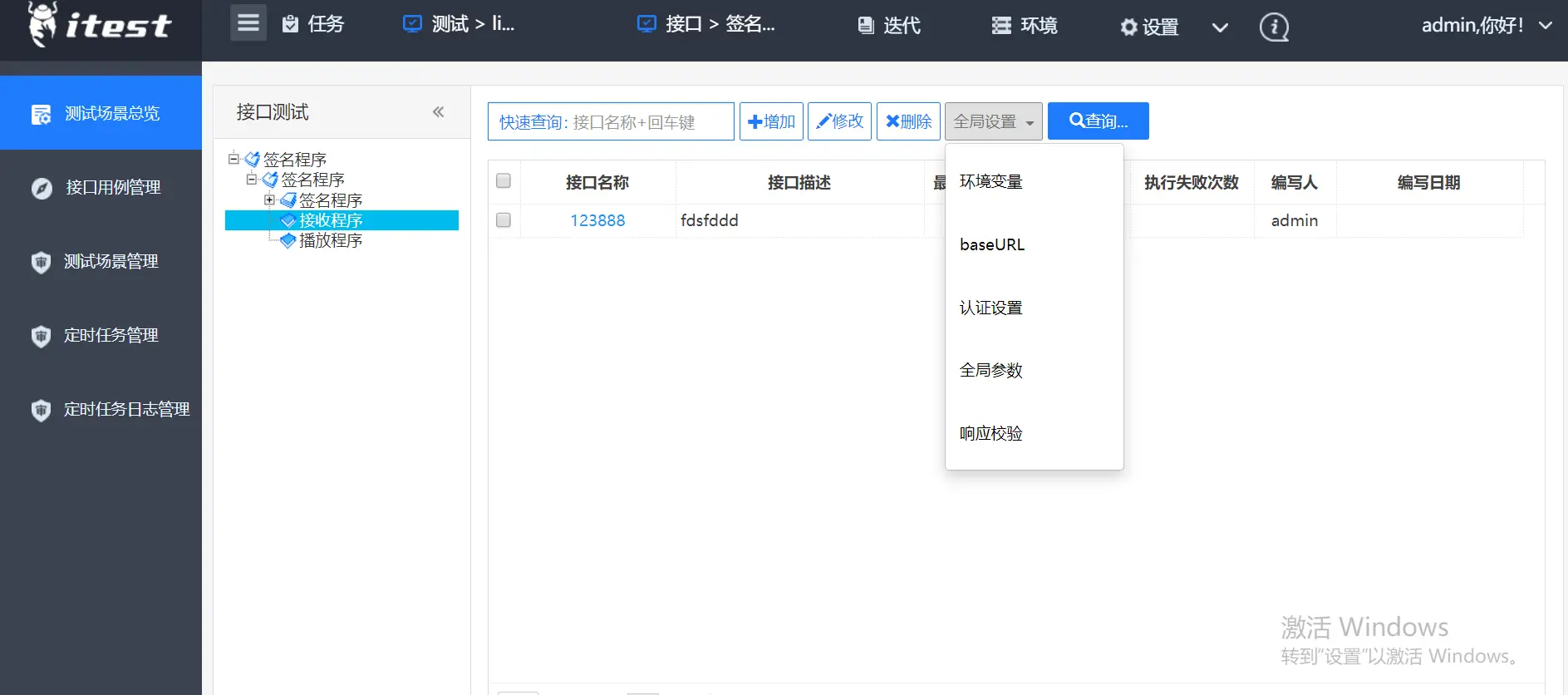Click the 测试场景总览 sidebar icon
This screenshot has height=695, width=1568.
41,114
